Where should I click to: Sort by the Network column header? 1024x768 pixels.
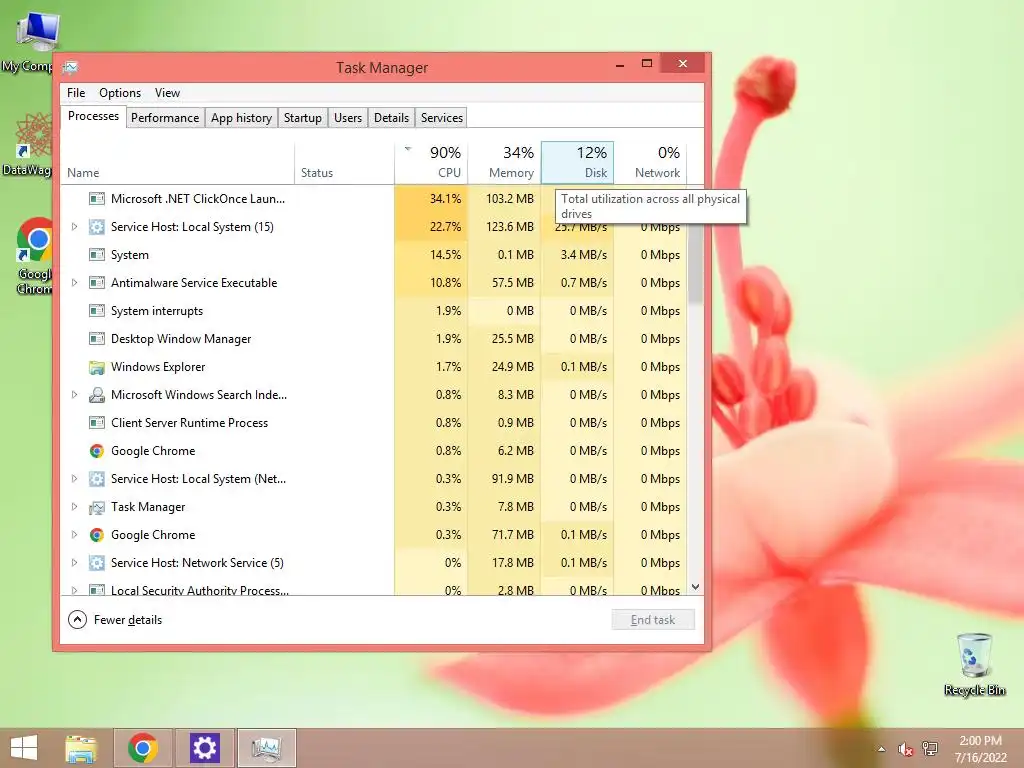coord(650,162)
